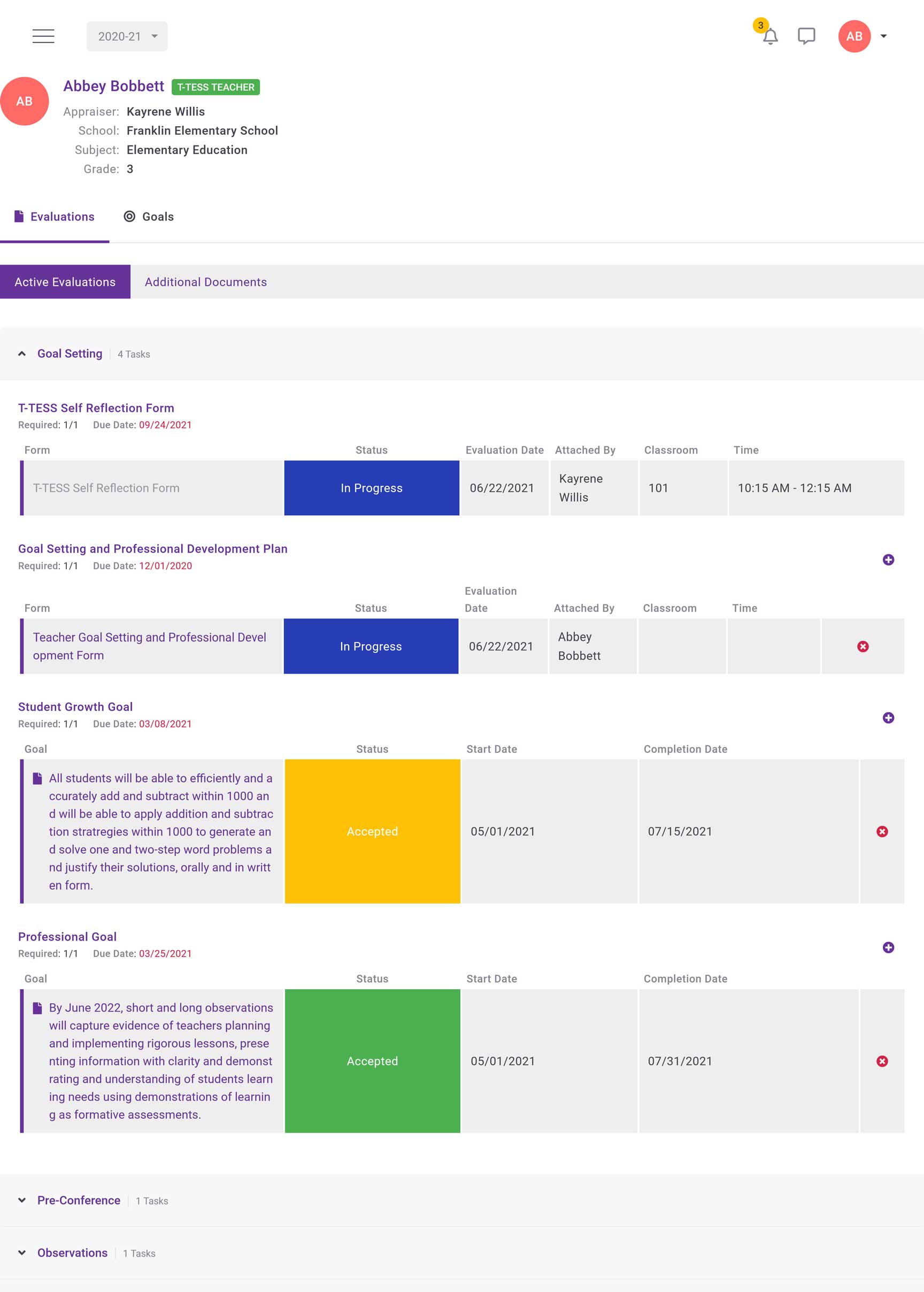Collapse the Goal Setting section

[x=22, y=354]
